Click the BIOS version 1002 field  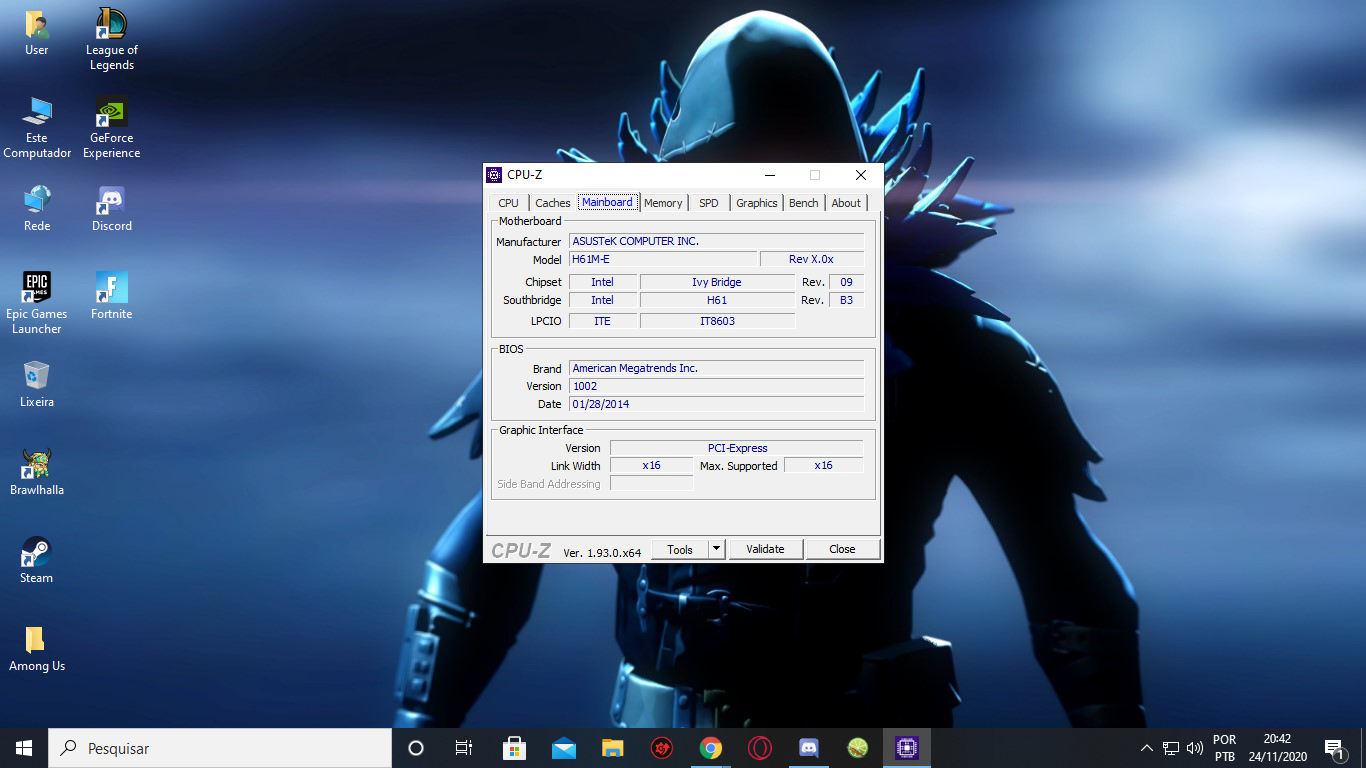pyautogui.click(x=716, y=386)
